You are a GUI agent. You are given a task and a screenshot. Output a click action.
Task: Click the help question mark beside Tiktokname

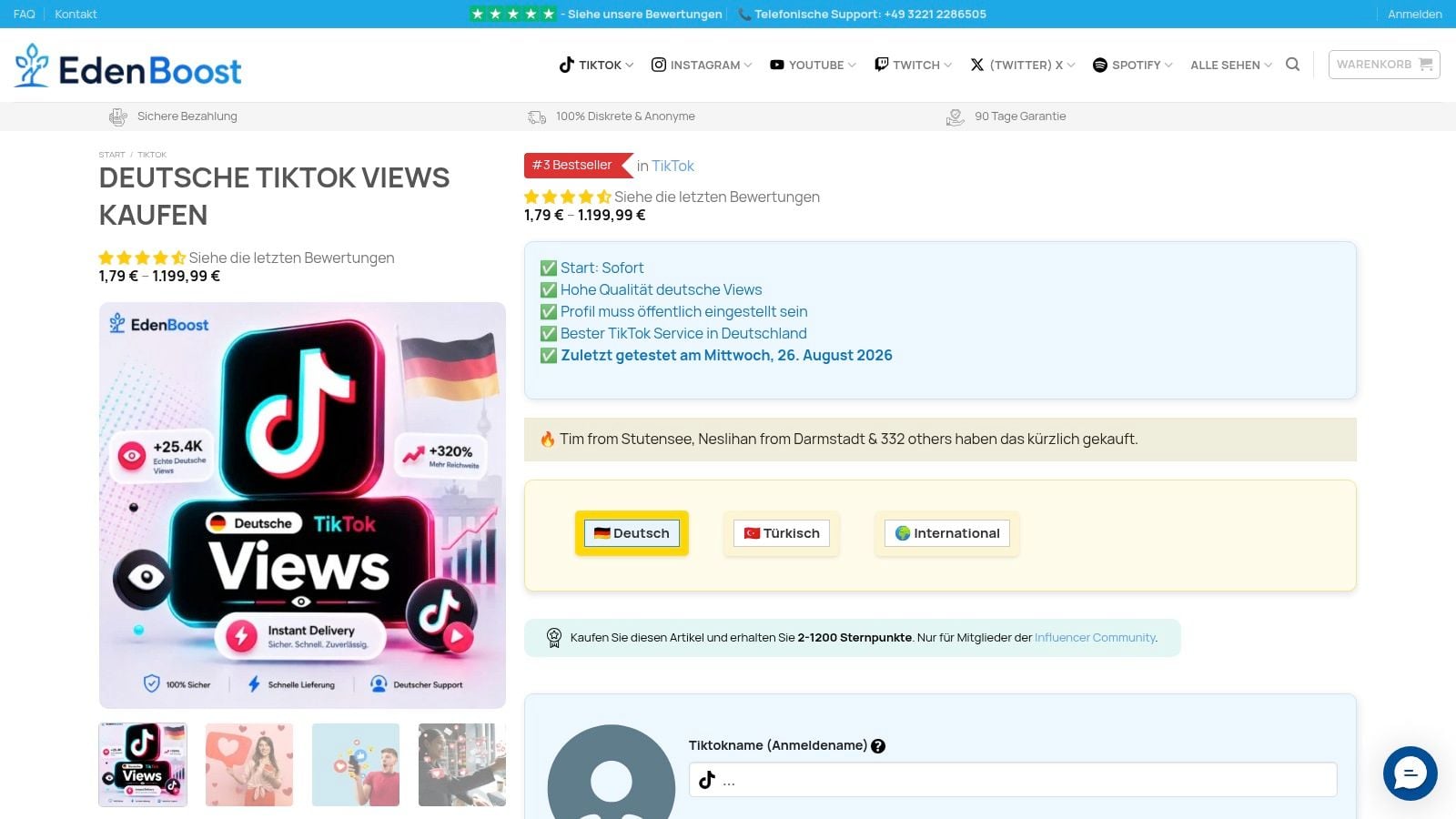(878, 746)
